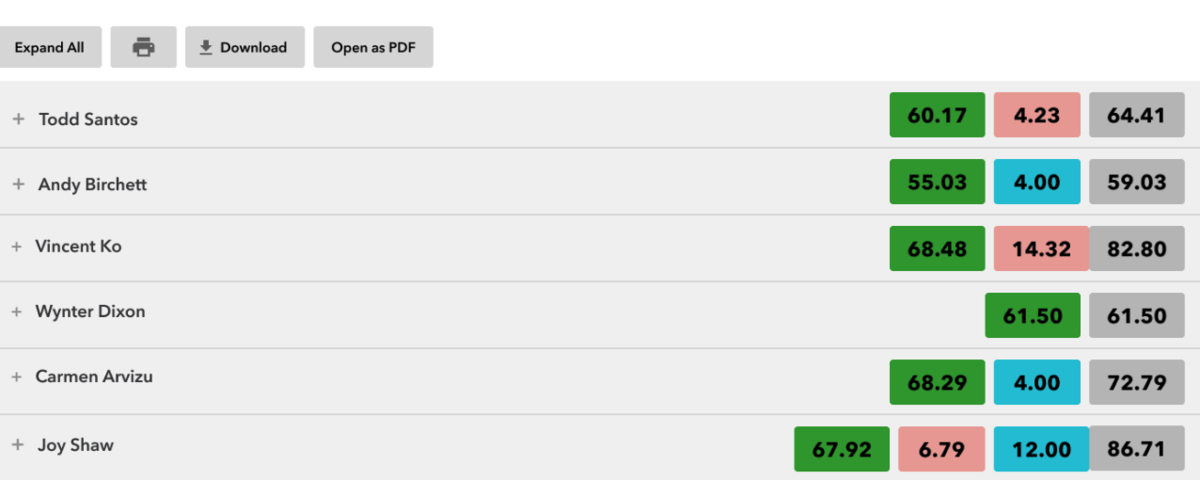Image resolution: width=1200 pixels, height=480 pixels.
Task: Select Joy Shaw's blue 12.00 cell
Action: pyautogui.click(x=1037, y=449)
